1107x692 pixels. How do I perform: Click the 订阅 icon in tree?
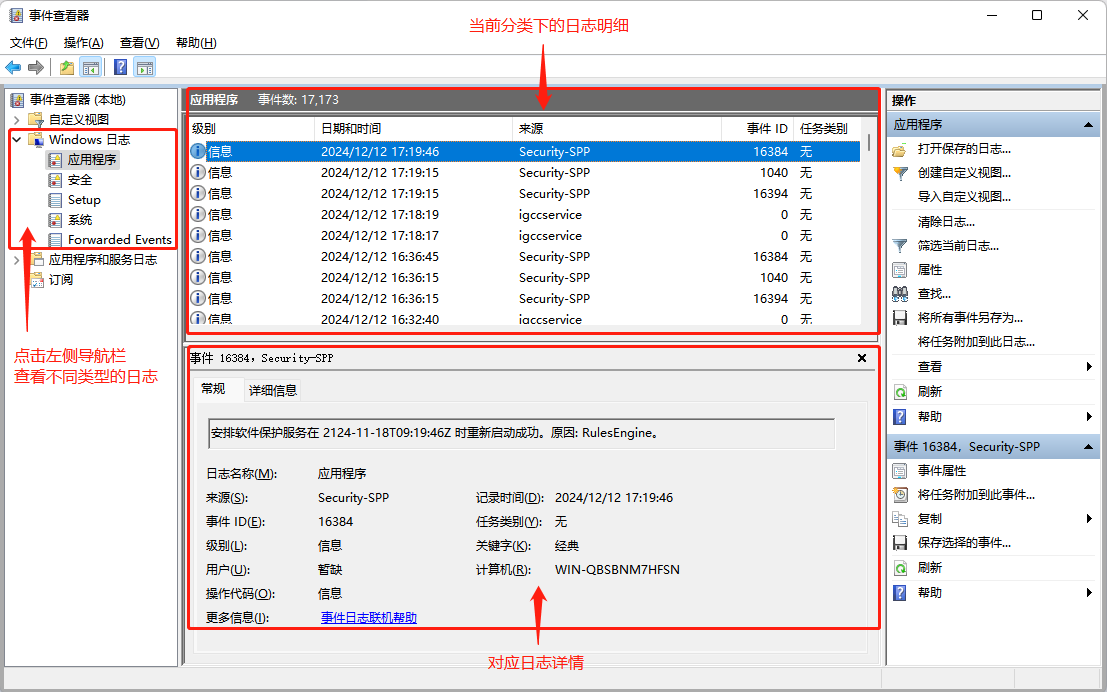[x=37, y=280]
